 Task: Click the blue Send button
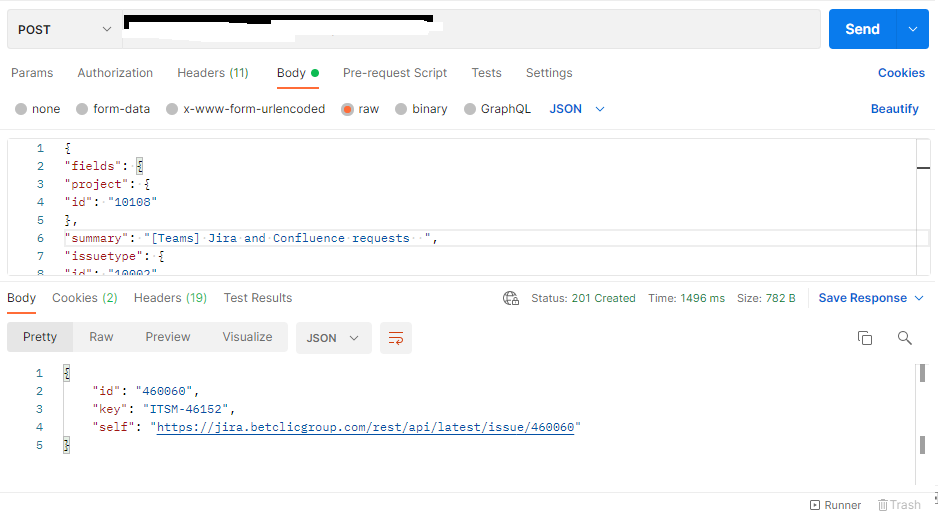(862, 29)
